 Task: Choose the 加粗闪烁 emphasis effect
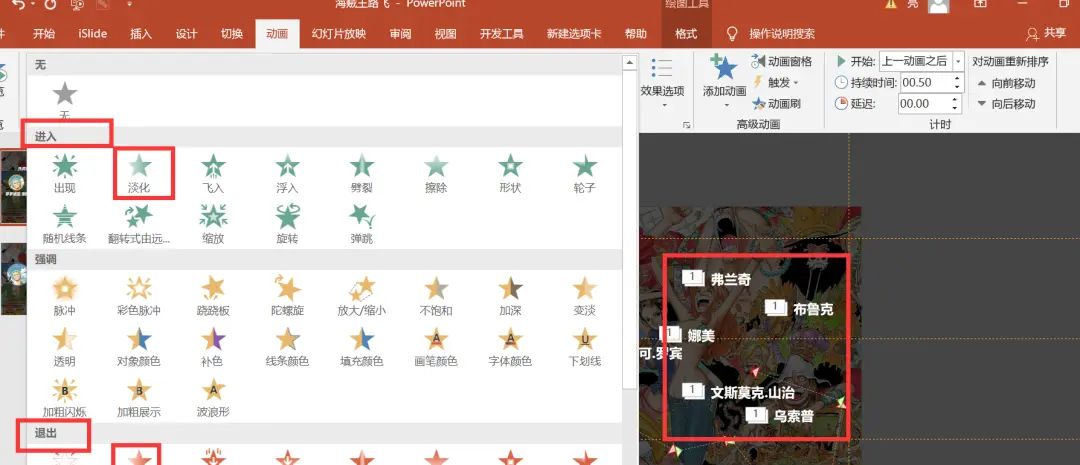tap(65, 399)
